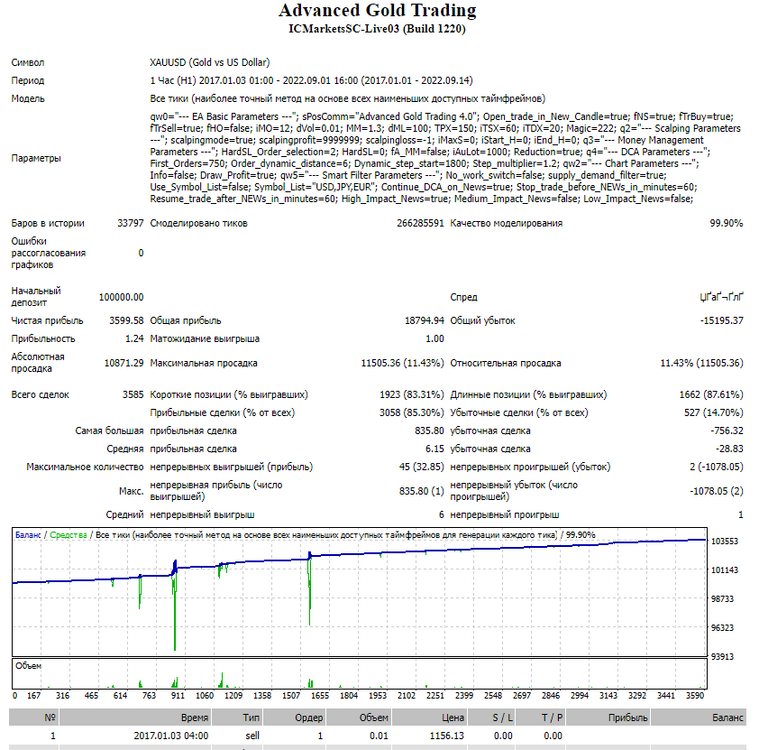
Task: Click the consecutive wins value '45 (32.85)'
Action: click(x=421, y=467)
